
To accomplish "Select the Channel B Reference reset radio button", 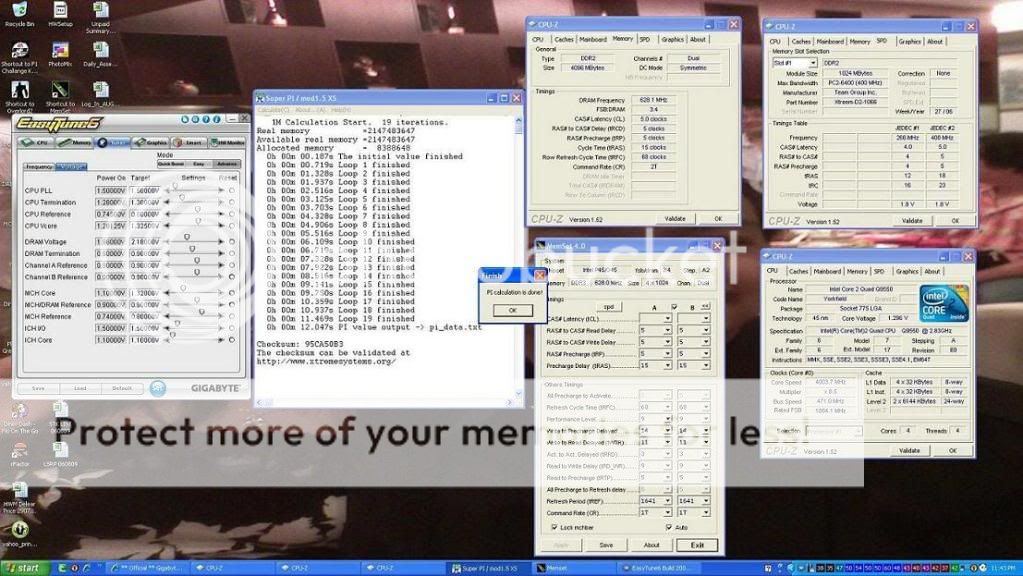I will click(x=232, y=277).
